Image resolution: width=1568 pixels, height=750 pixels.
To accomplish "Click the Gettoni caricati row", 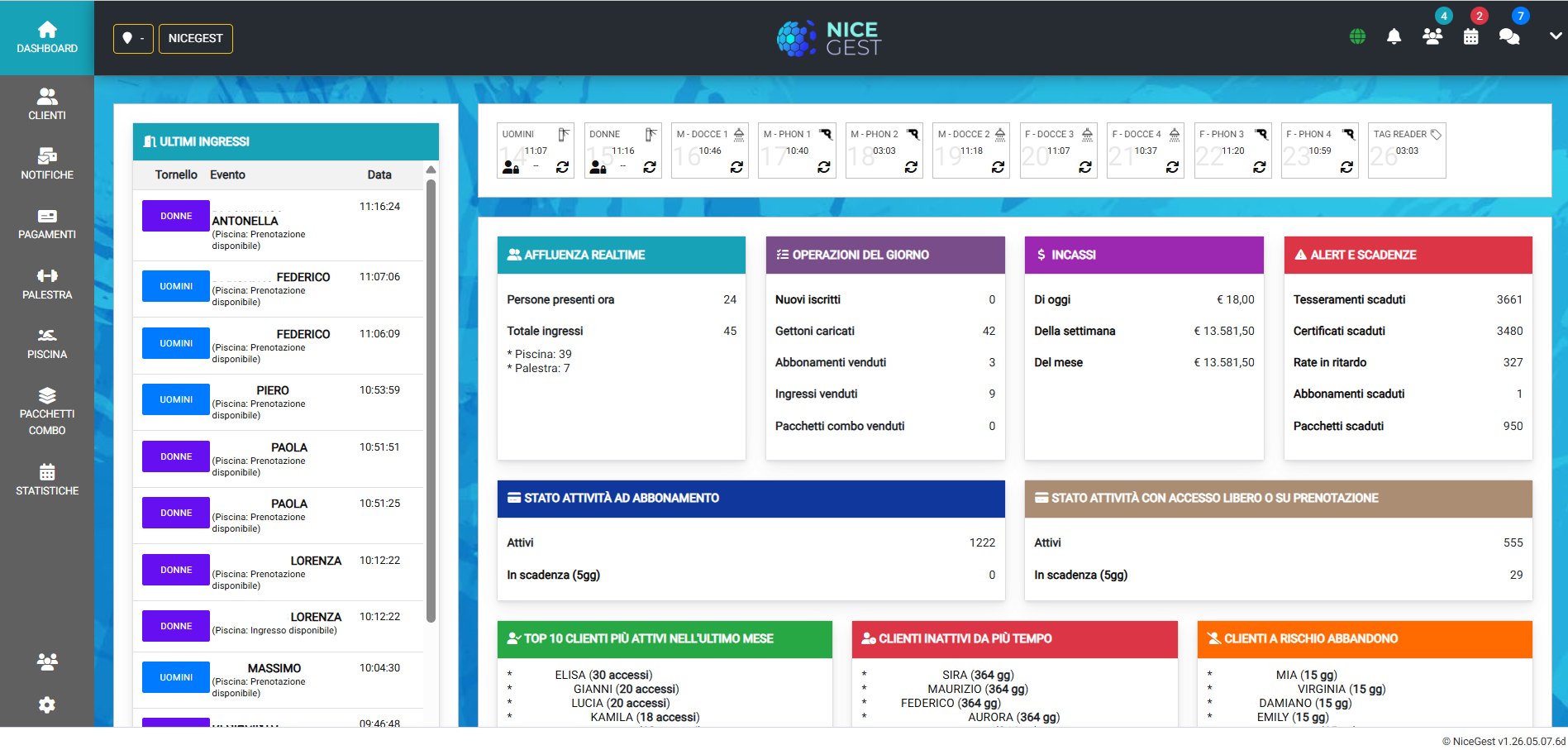I will (885, 331).
